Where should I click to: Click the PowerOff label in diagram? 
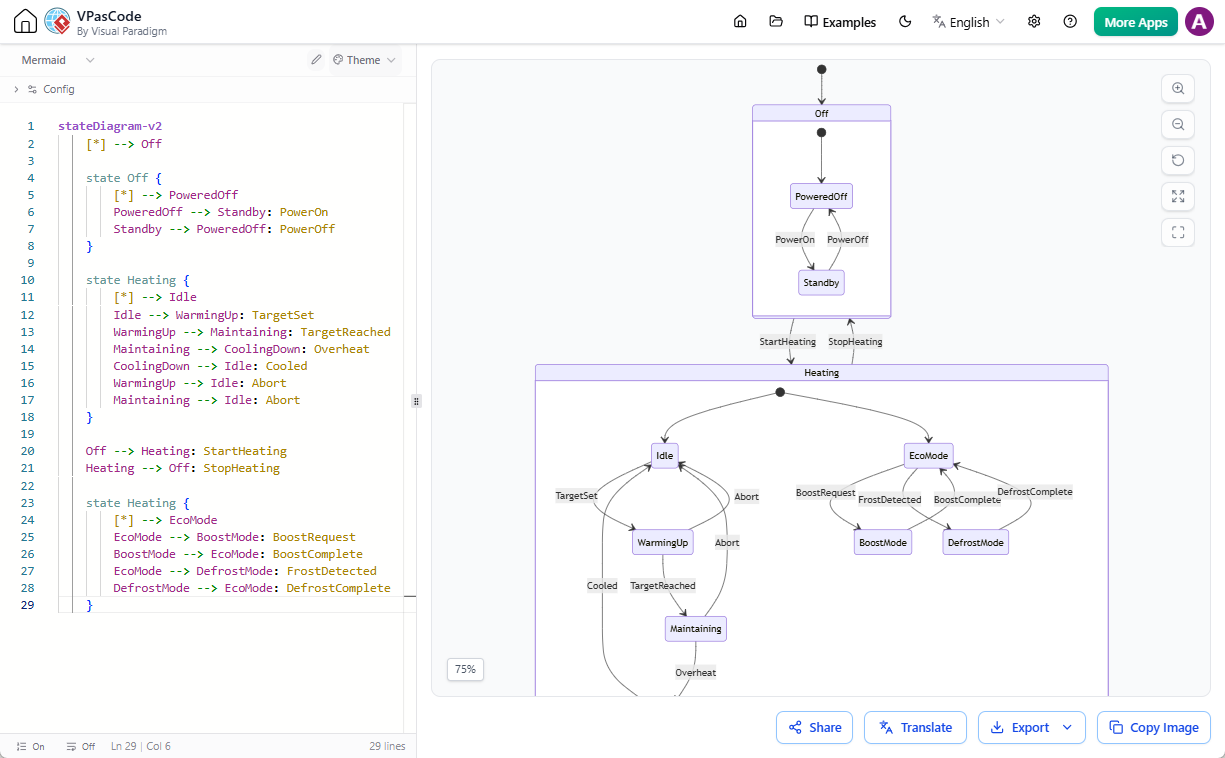tap(848, 239)
